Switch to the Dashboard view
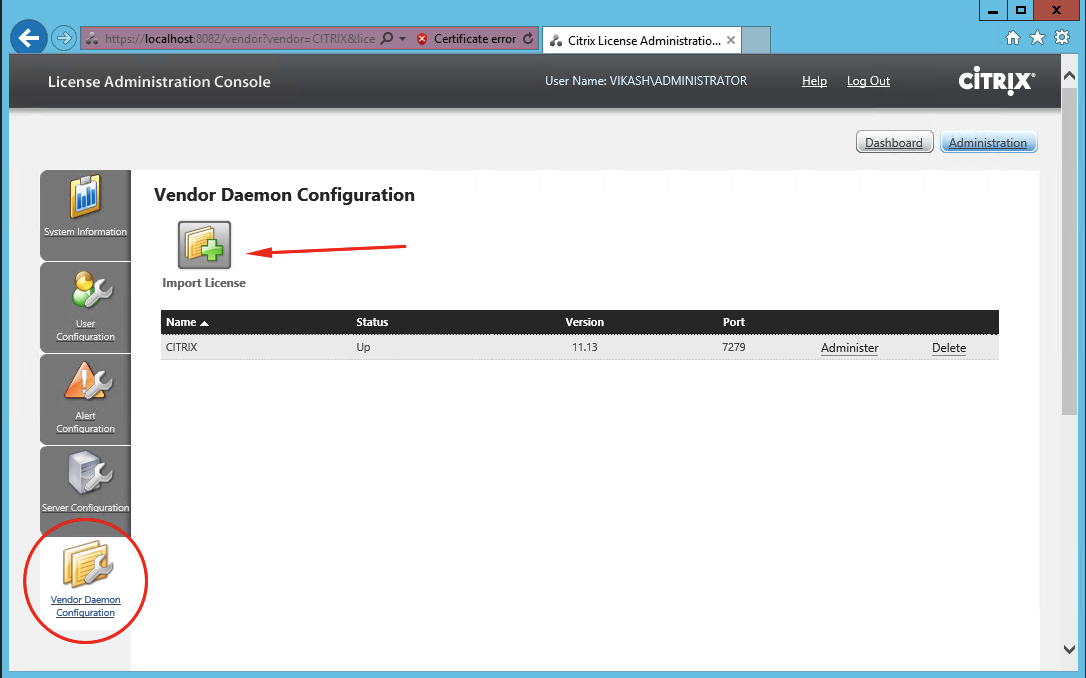 pos(894,143)
